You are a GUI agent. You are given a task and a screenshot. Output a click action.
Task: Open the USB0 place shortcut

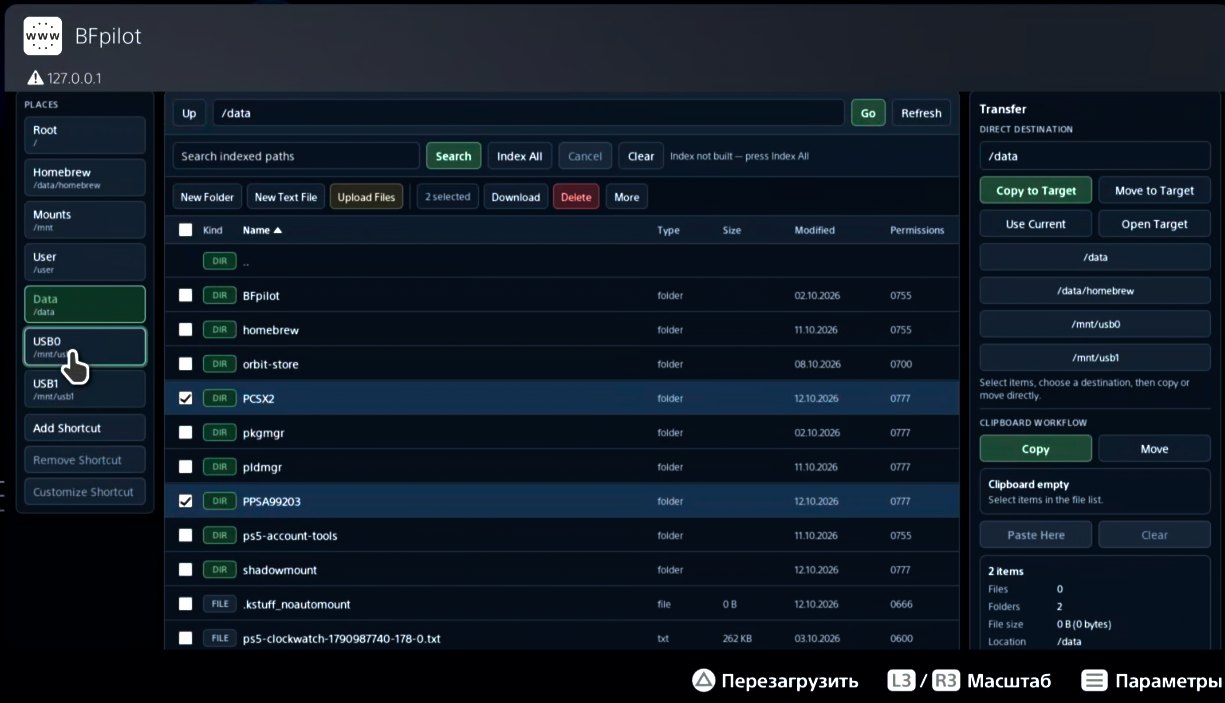coord(85,347)
